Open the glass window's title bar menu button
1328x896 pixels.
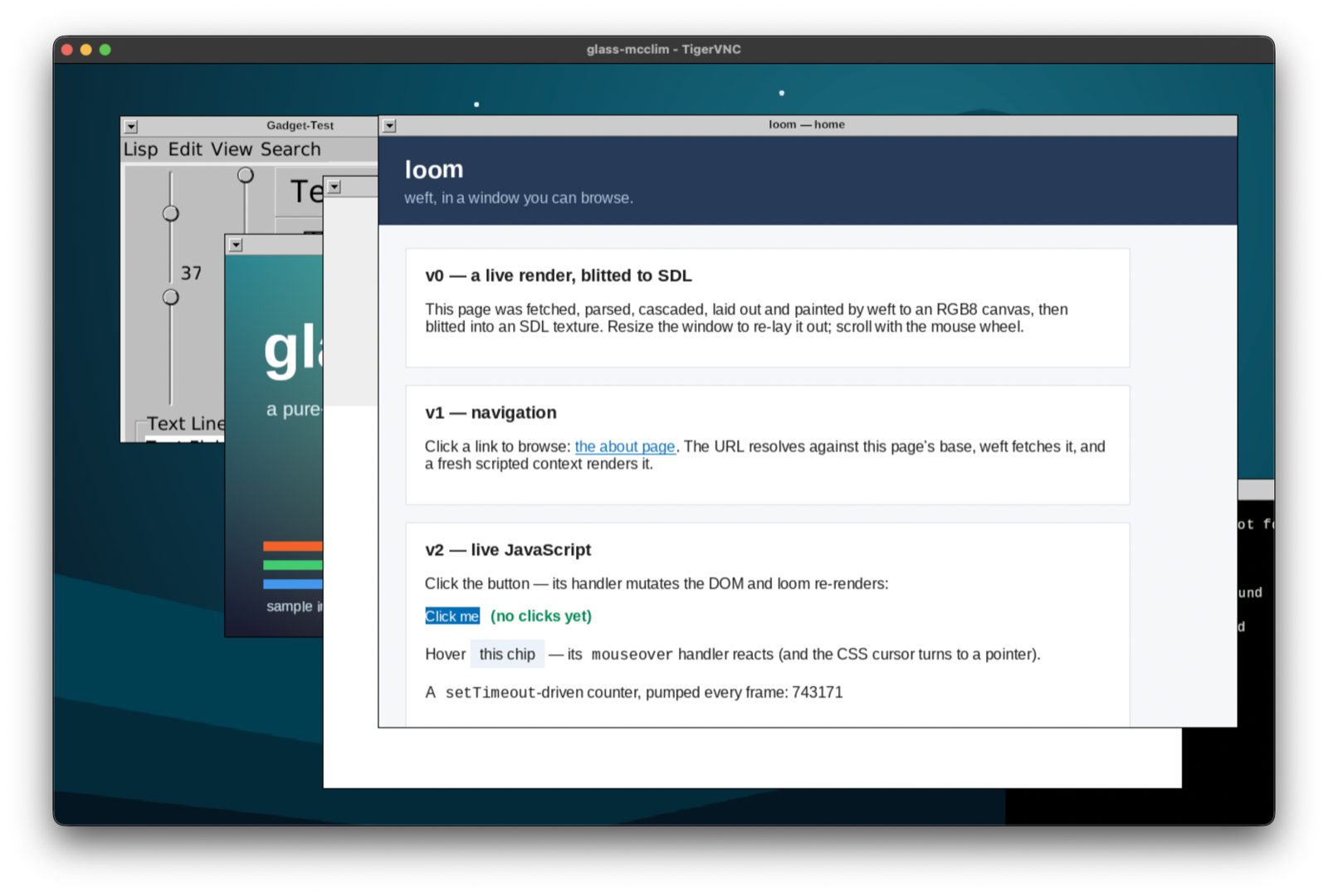point(237,245)
